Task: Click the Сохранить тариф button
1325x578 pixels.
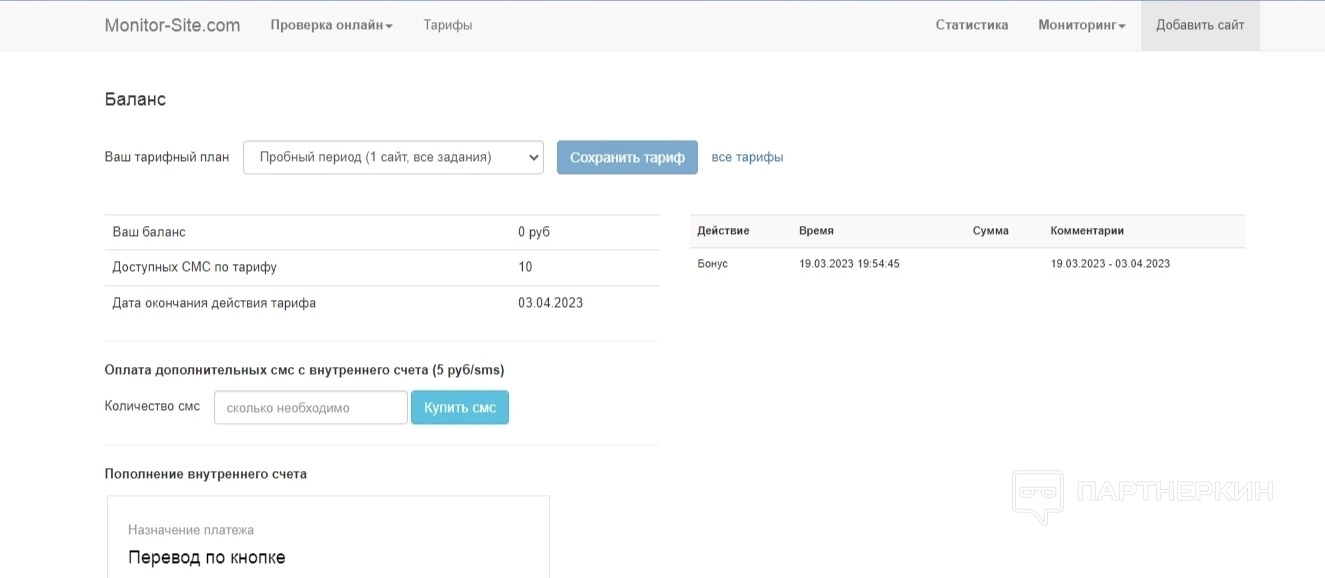Action: tap(627, 157)
